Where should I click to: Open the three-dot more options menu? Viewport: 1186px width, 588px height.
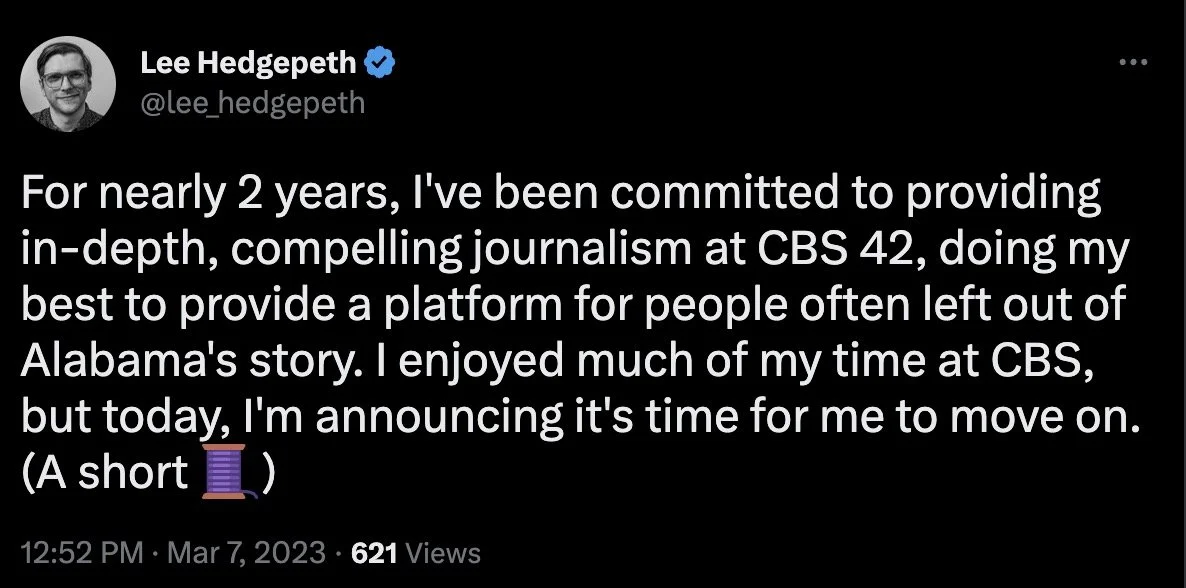click(x=1133, y=64)
